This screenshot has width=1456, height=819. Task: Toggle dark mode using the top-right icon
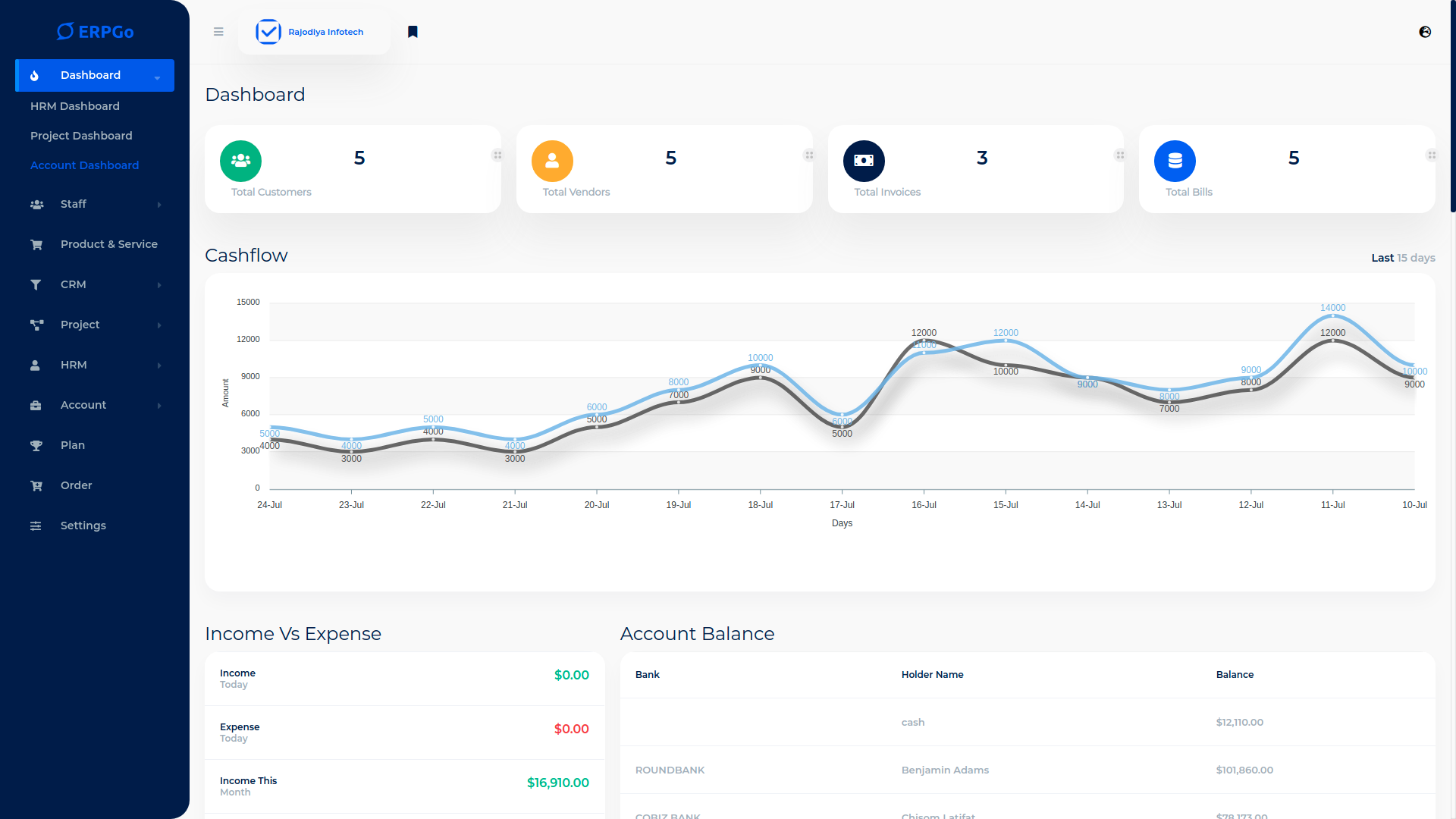[x=1425, y=32]
